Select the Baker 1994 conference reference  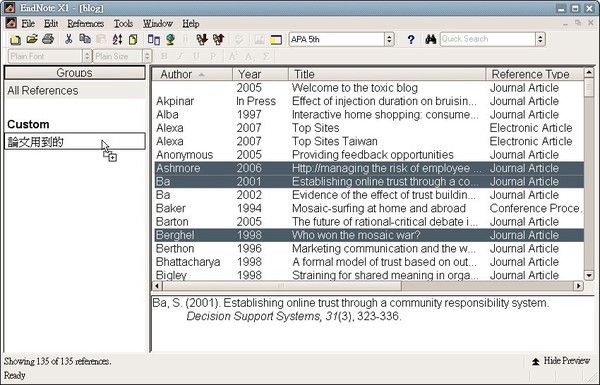click(x=369, y=208)
